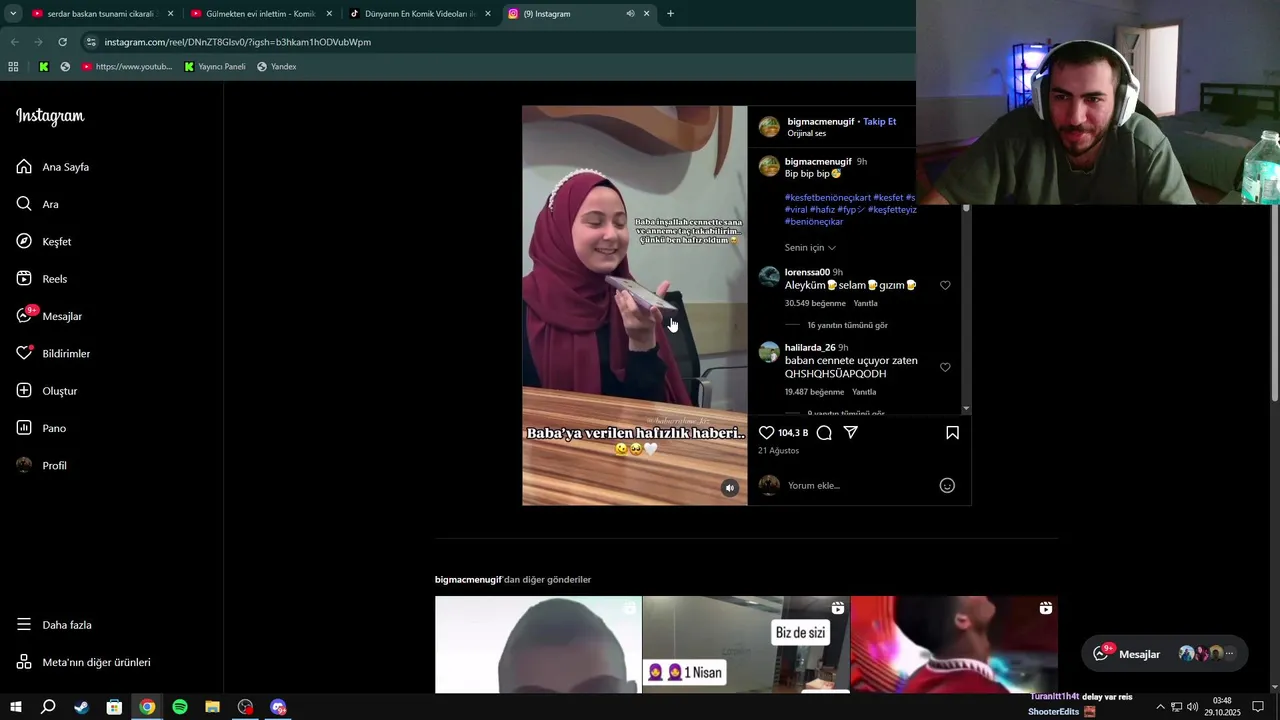Open Mesajlar in left sidebar

pos(49,316)
